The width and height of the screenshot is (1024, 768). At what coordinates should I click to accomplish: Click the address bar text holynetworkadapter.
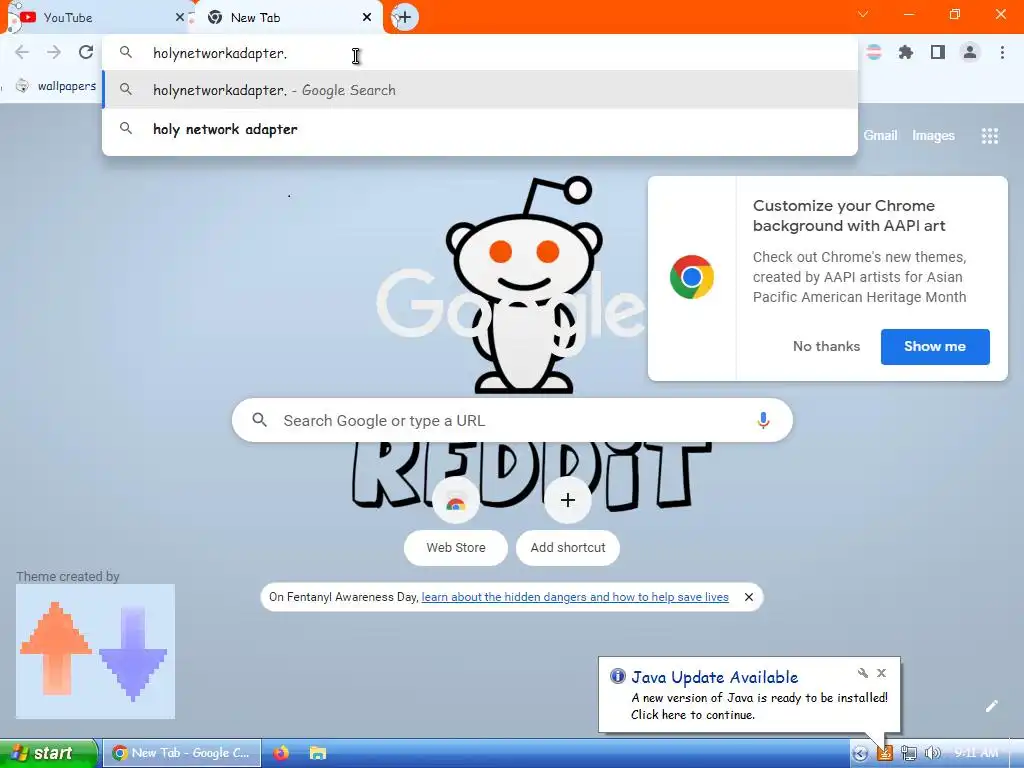(220, 54)
